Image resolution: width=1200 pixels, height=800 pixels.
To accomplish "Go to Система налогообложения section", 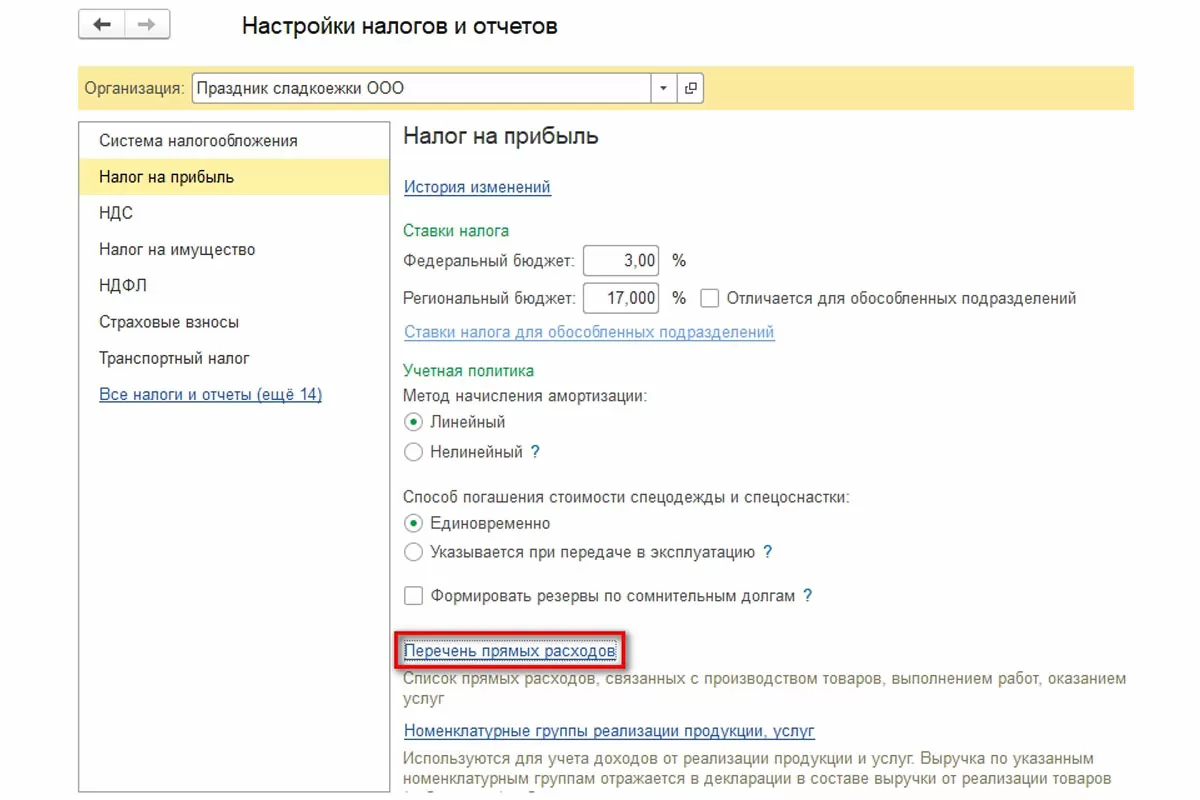I will coord(198,141).
